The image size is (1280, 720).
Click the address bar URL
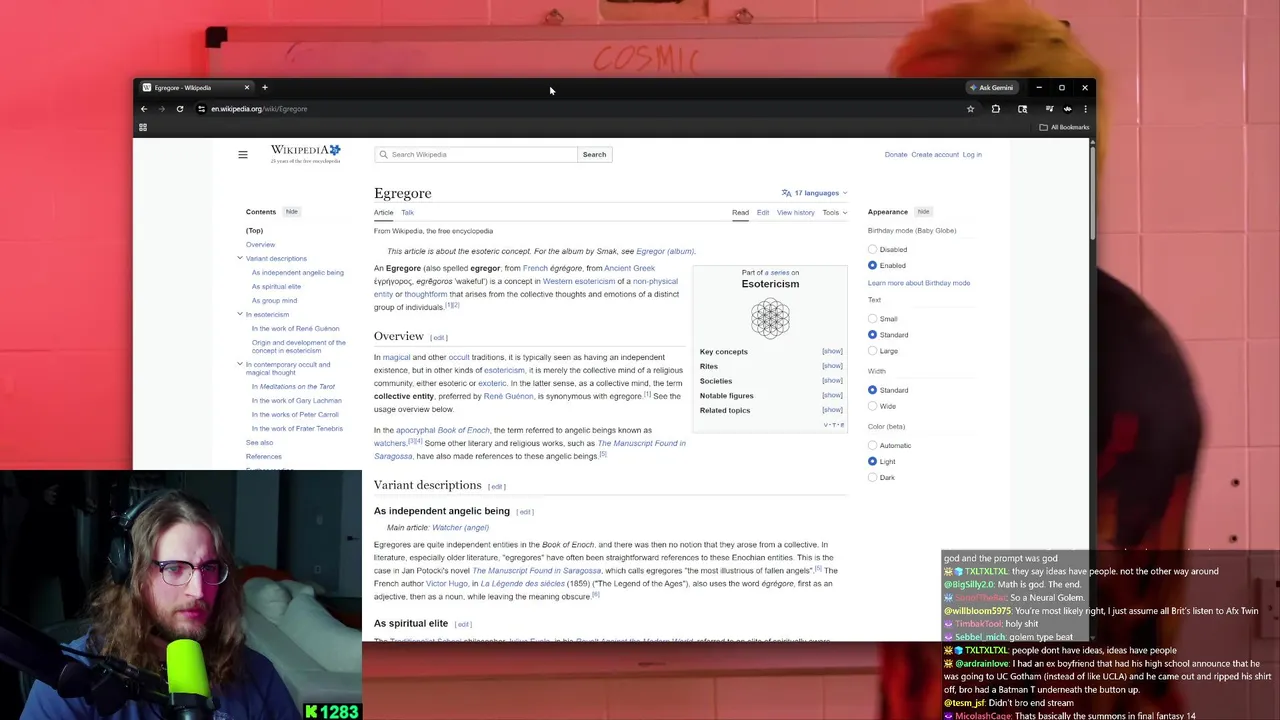259,109
